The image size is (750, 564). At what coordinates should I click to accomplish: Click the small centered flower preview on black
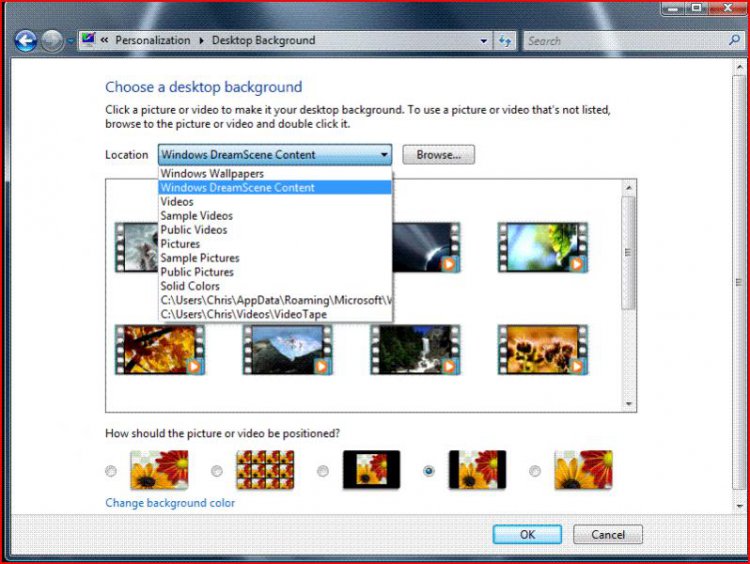pos(371,470)
